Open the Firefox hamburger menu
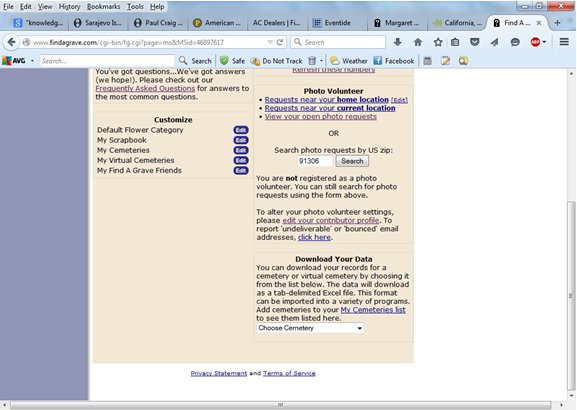Screen dimensions: 577x410 [564, 42]
